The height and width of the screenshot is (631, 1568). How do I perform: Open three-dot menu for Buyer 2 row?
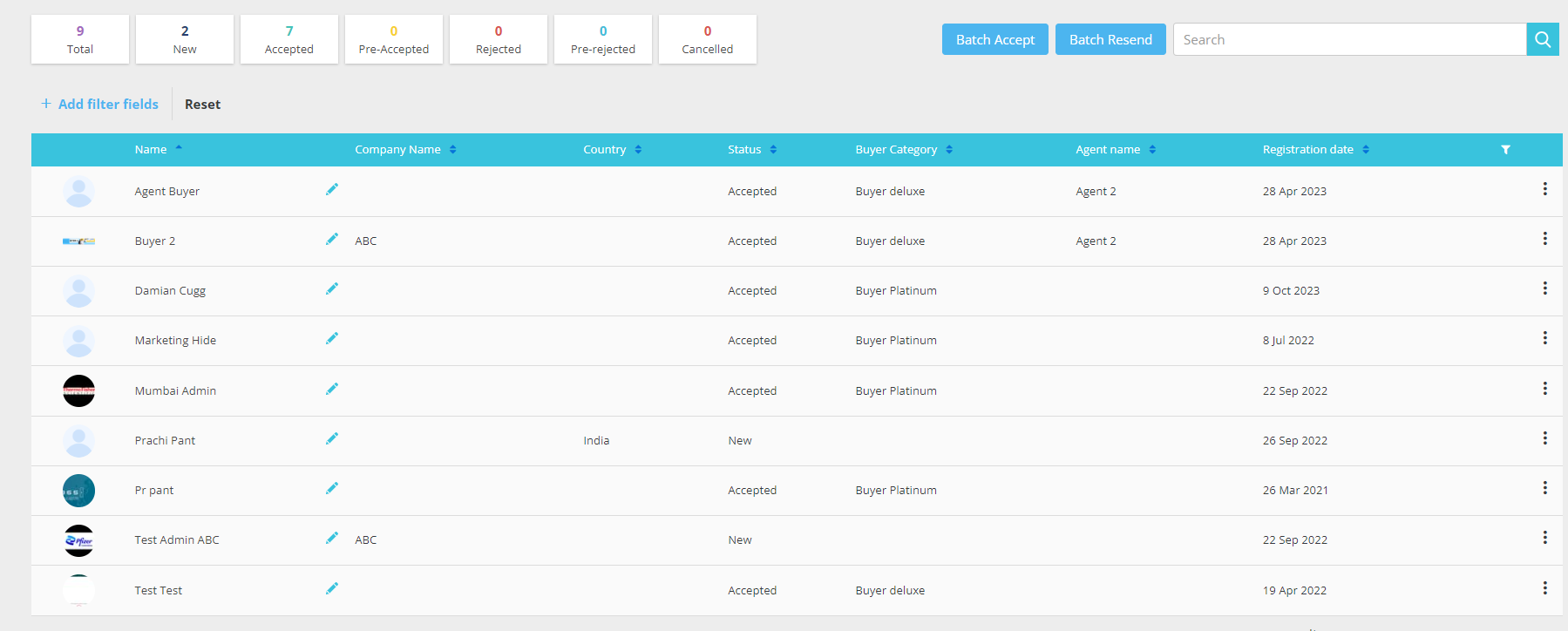[x=1544, y=239]
